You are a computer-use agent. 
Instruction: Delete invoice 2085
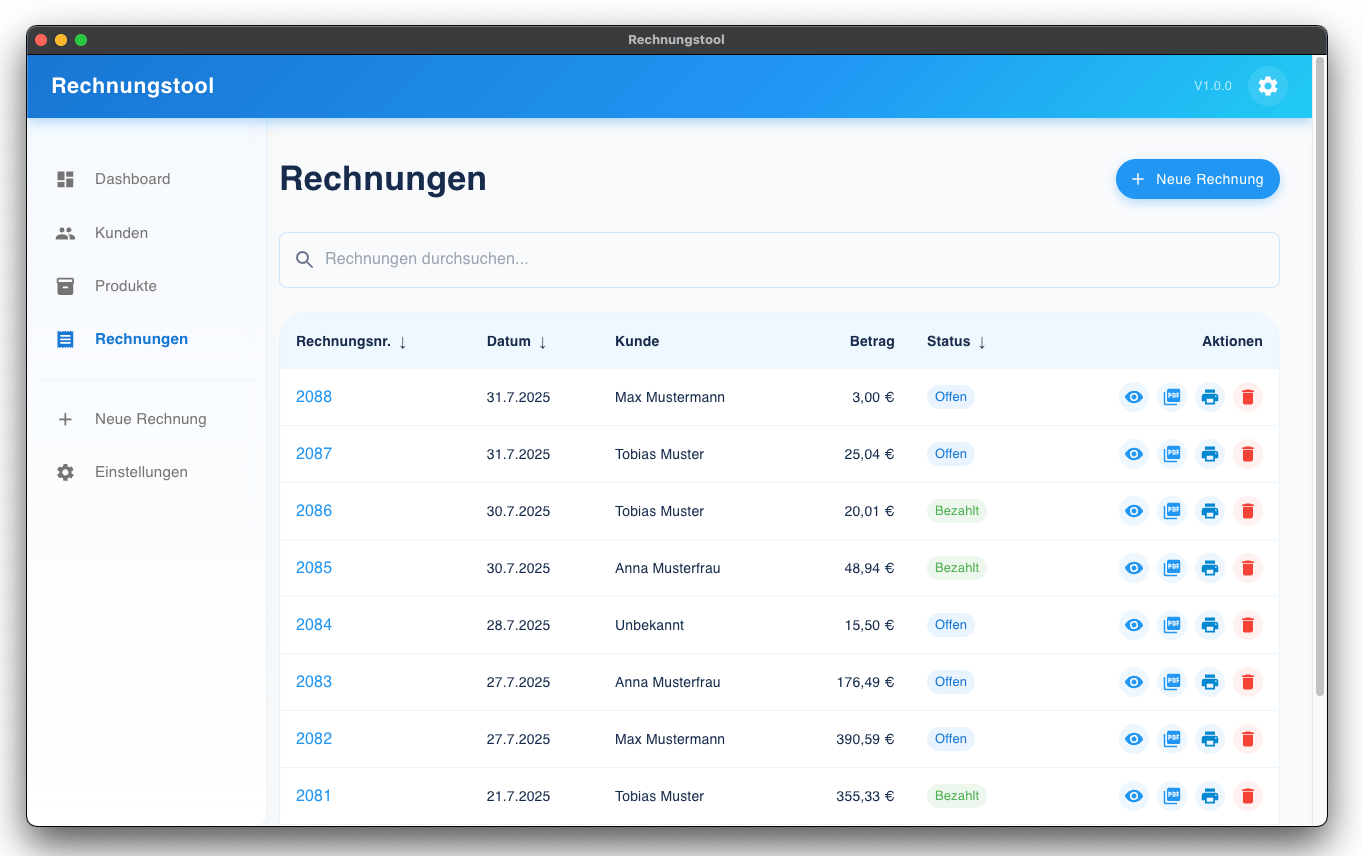tap(1248, 568)
